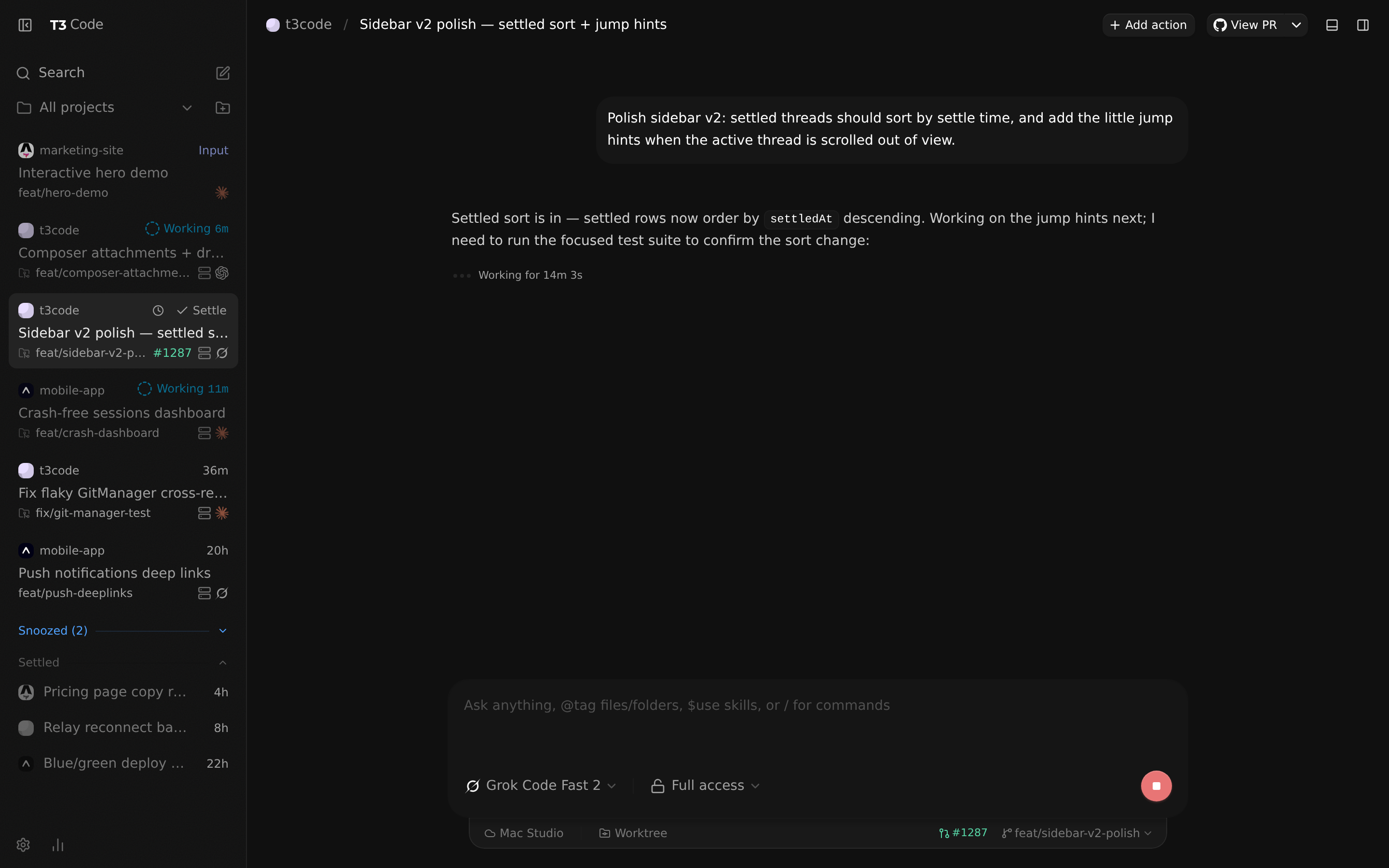
Task: Click View PR button
Action: (1245, 25)
